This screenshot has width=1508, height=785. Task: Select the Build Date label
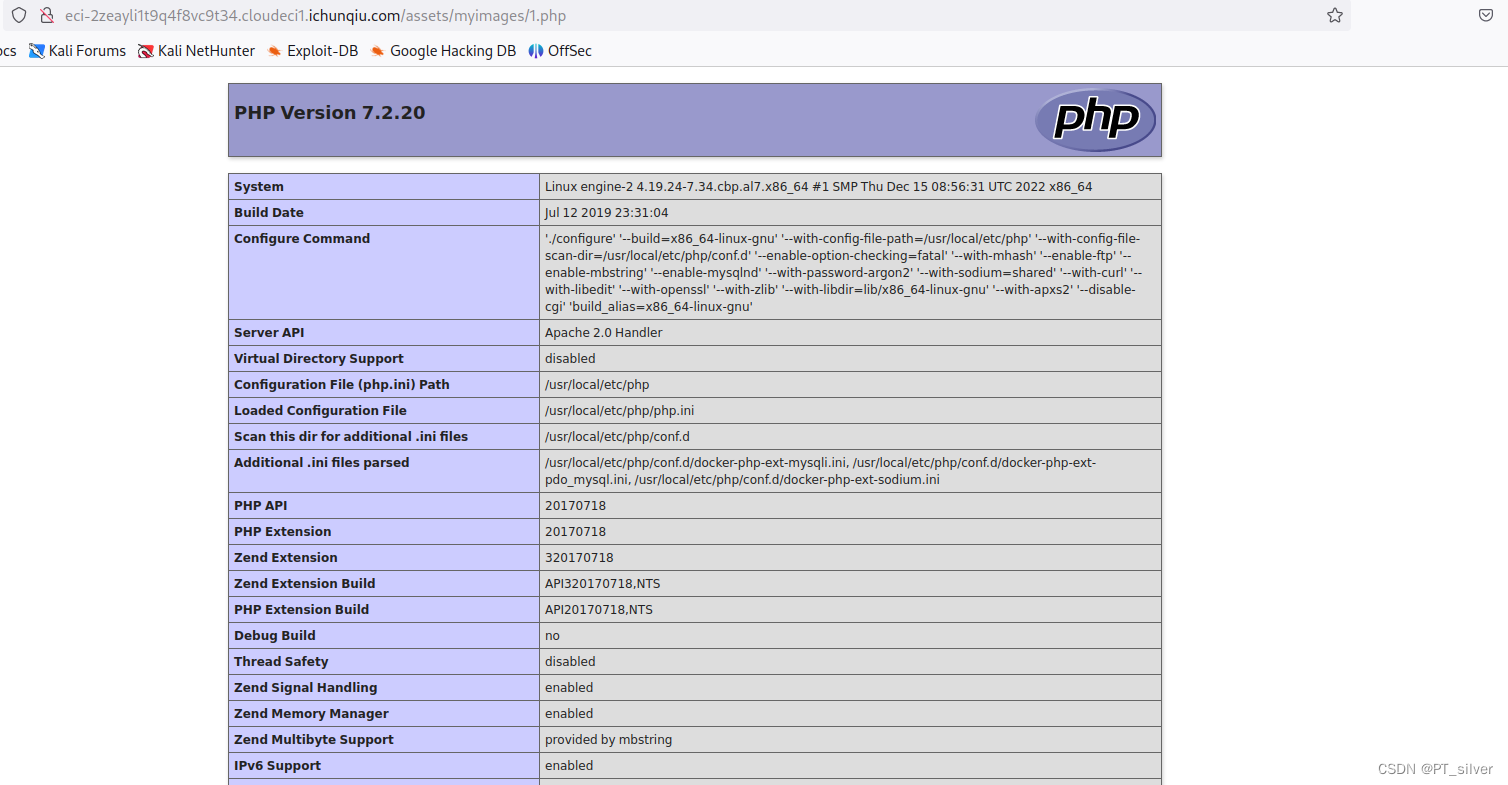(x=269, y=213)
